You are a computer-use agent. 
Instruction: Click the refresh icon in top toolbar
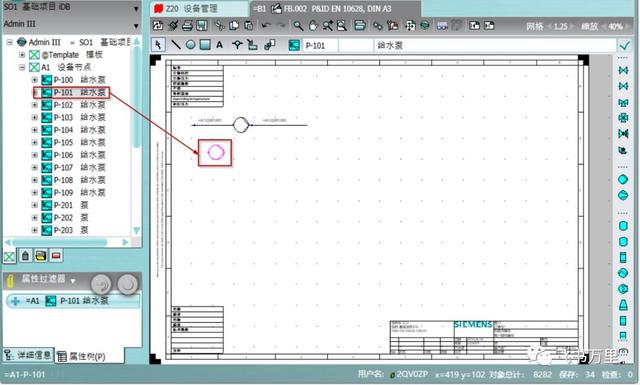click(158, 26)
